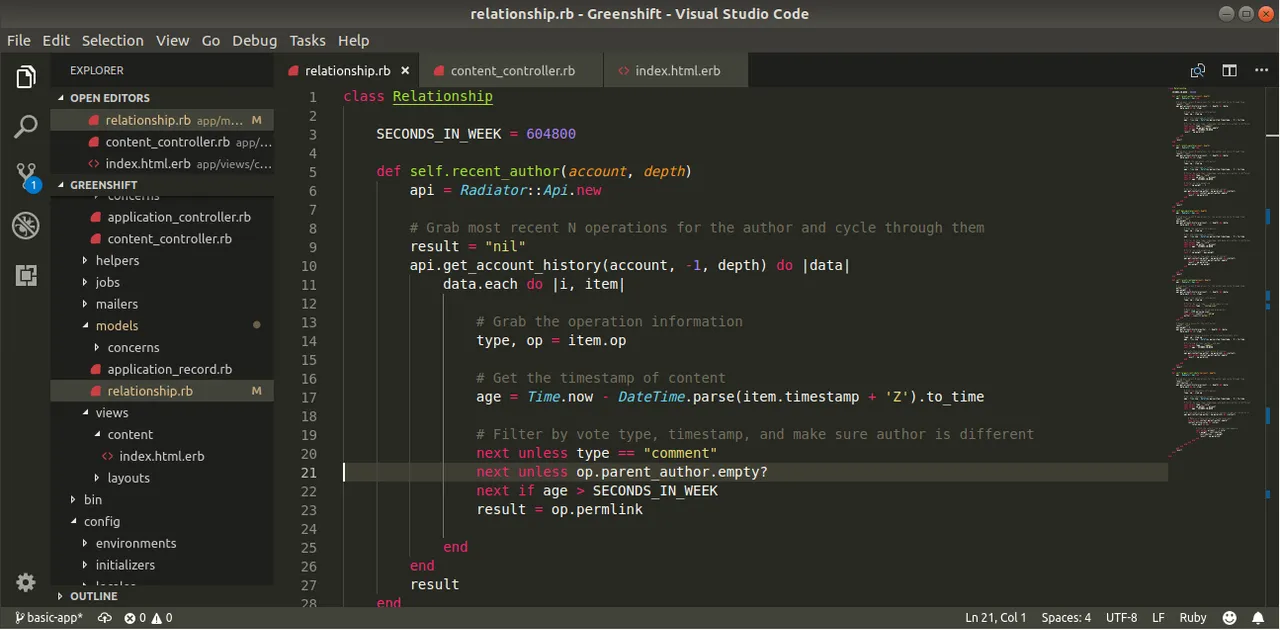The width and height of the screenshot is (1280, 630).
Task: Change indentation via Spaces: 4
Action: coord(1066,618)
